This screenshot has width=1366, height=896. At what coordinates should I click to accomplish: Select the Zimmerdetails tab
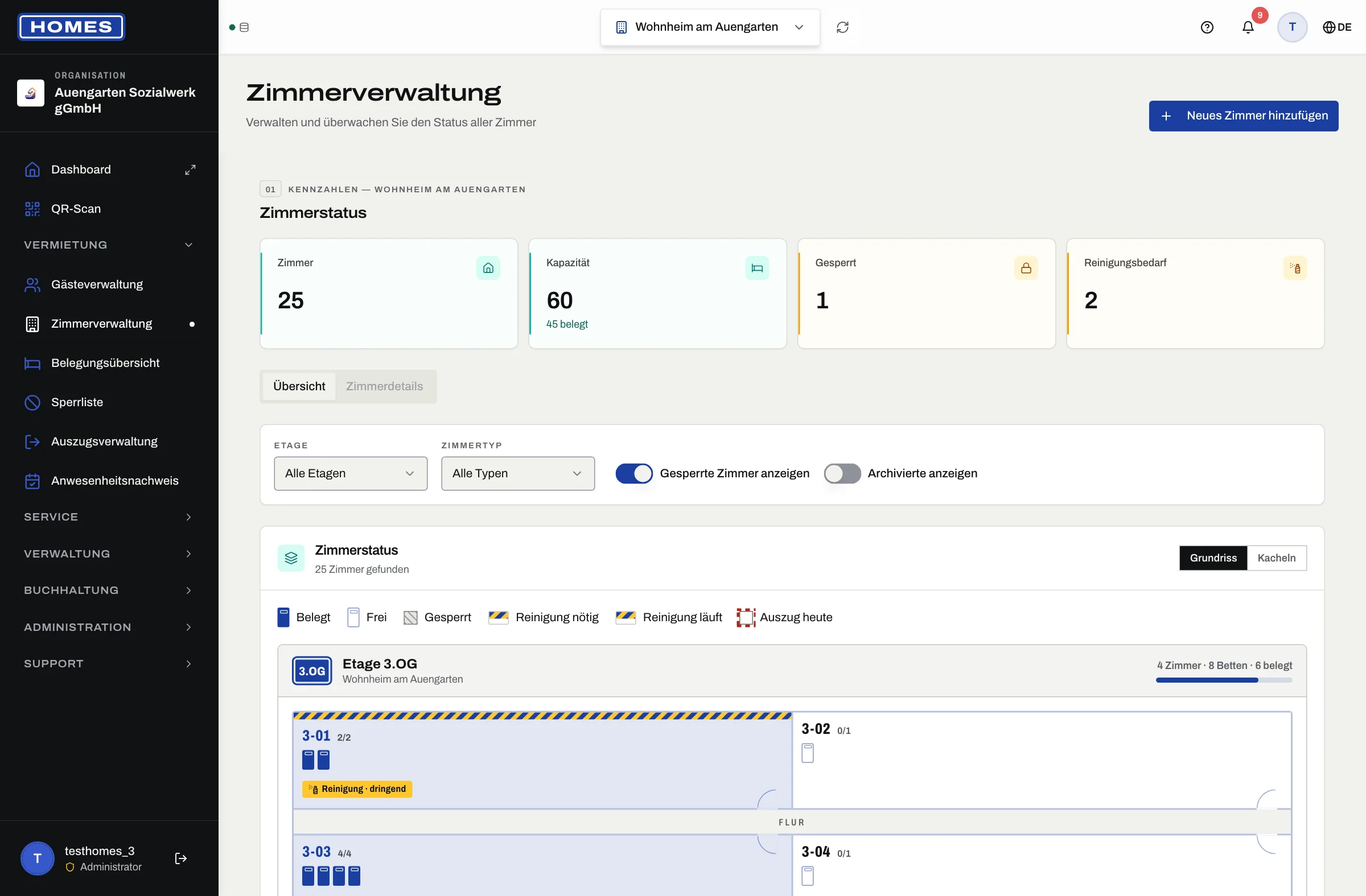385,387
